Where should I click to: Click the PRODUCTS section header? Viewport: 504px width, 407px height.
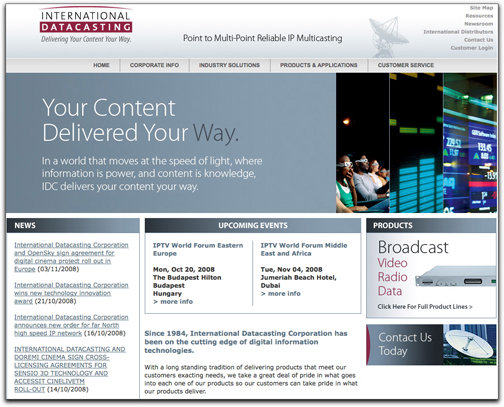tap(431, 225)
